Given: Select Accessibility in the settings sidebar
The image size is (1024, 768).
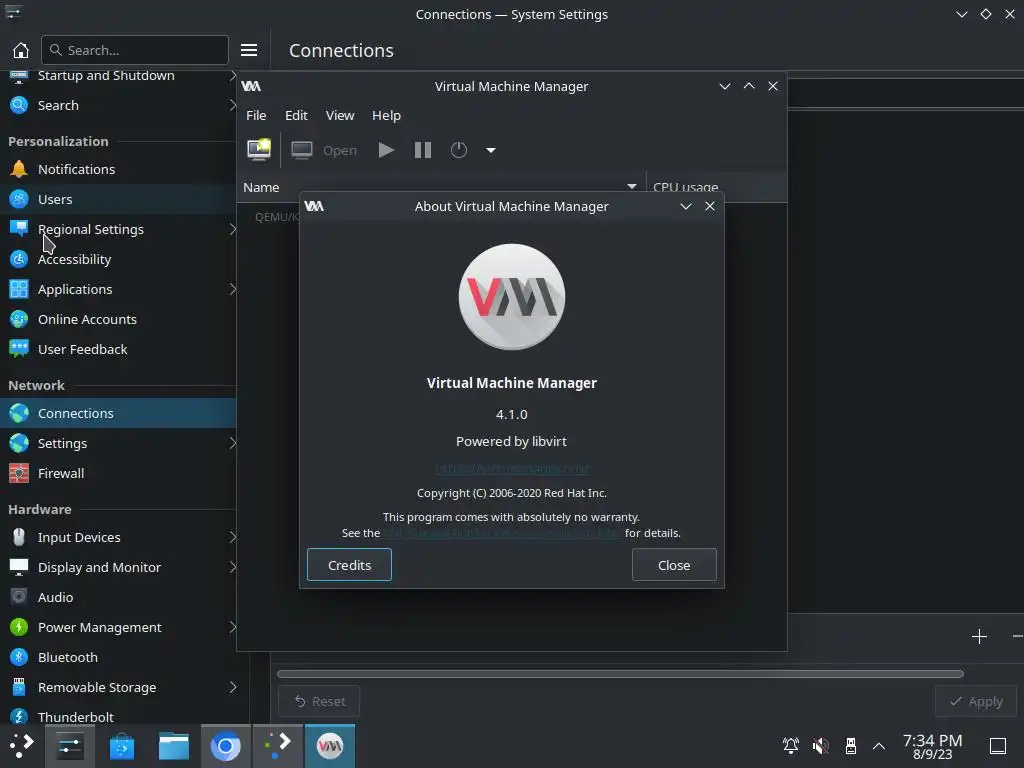Looking at the screenshot, I should point(118,259).
